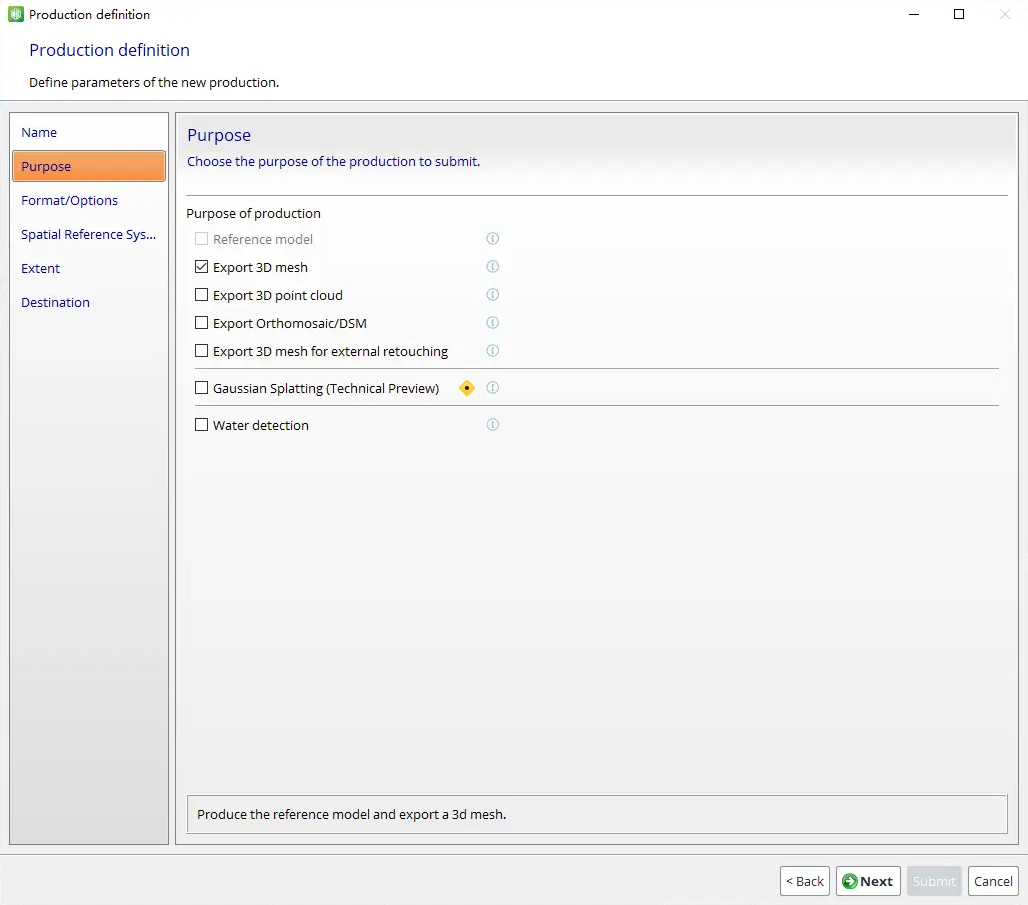
Task: Go to the Name step
Action: pyautogui.click(x=89, y=132)
